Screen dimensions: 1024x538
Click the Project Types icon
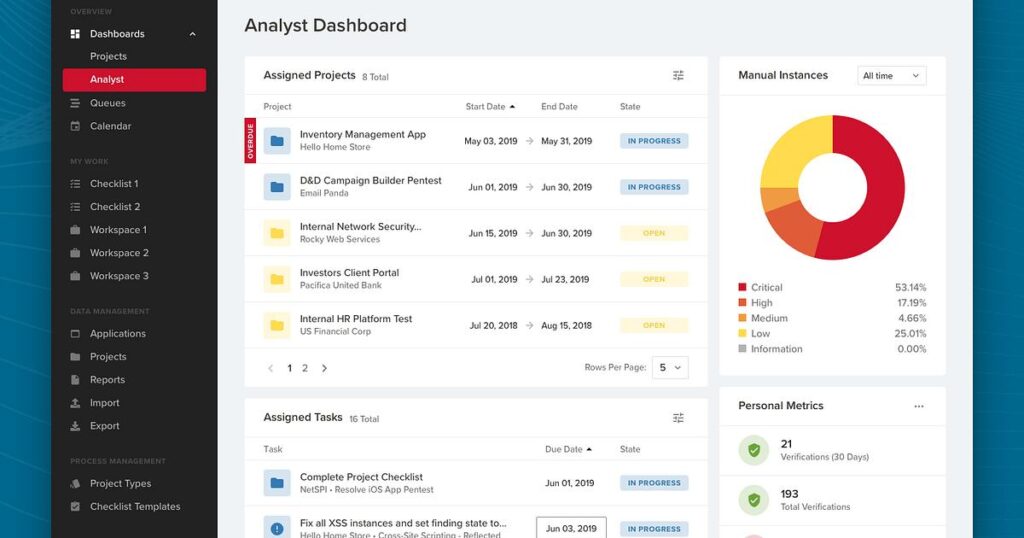click(75, 484)
